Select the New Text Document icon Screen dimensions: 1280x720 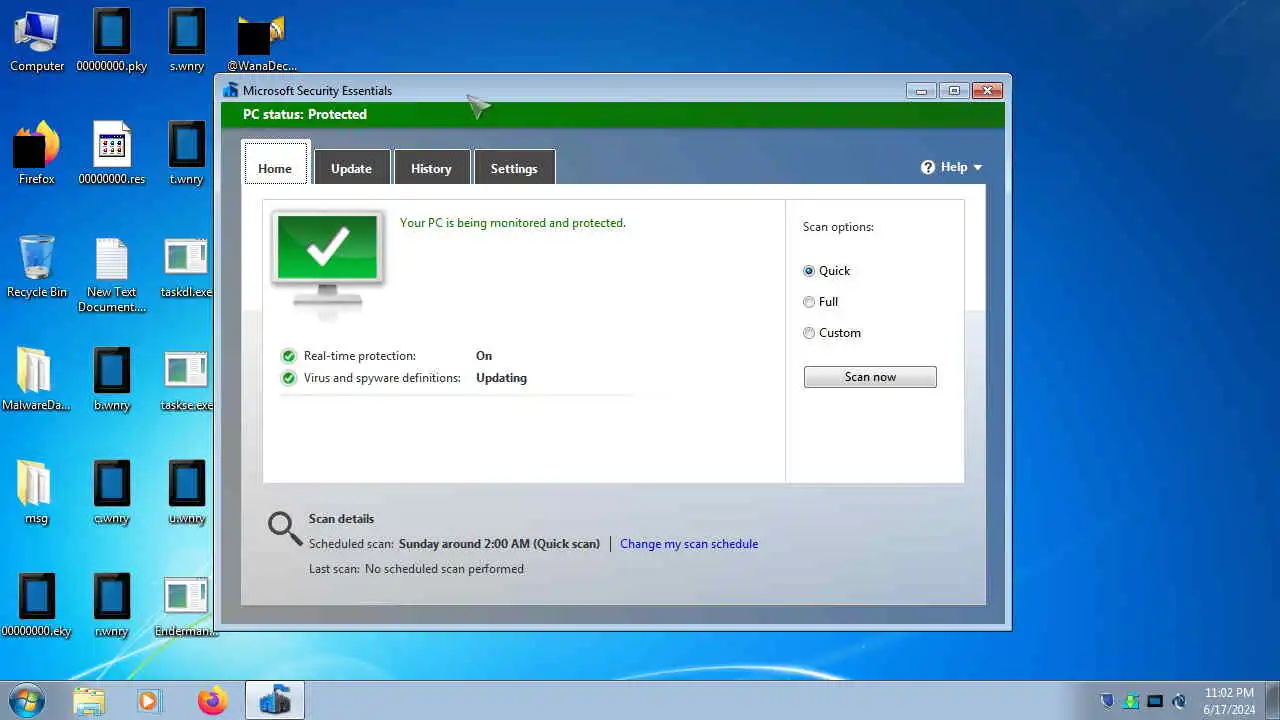pyautogui.click(x=111, y=275)
